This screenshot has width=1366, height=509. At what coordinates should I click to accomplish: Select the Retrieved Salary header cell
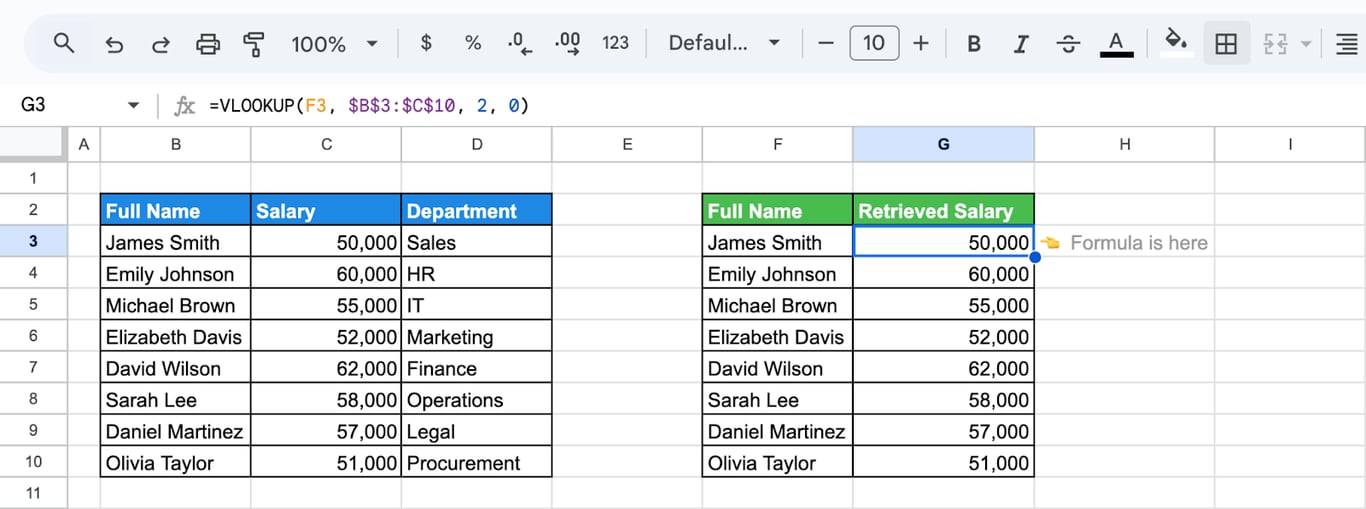coord(944,210)
